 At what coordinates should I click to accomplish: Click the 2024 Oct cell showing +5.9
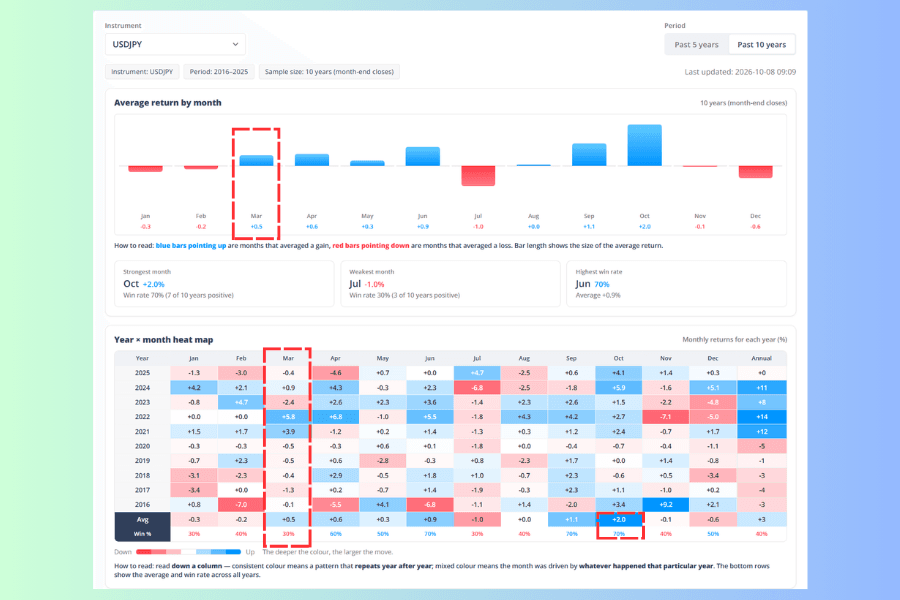click(x=619, y=388)
